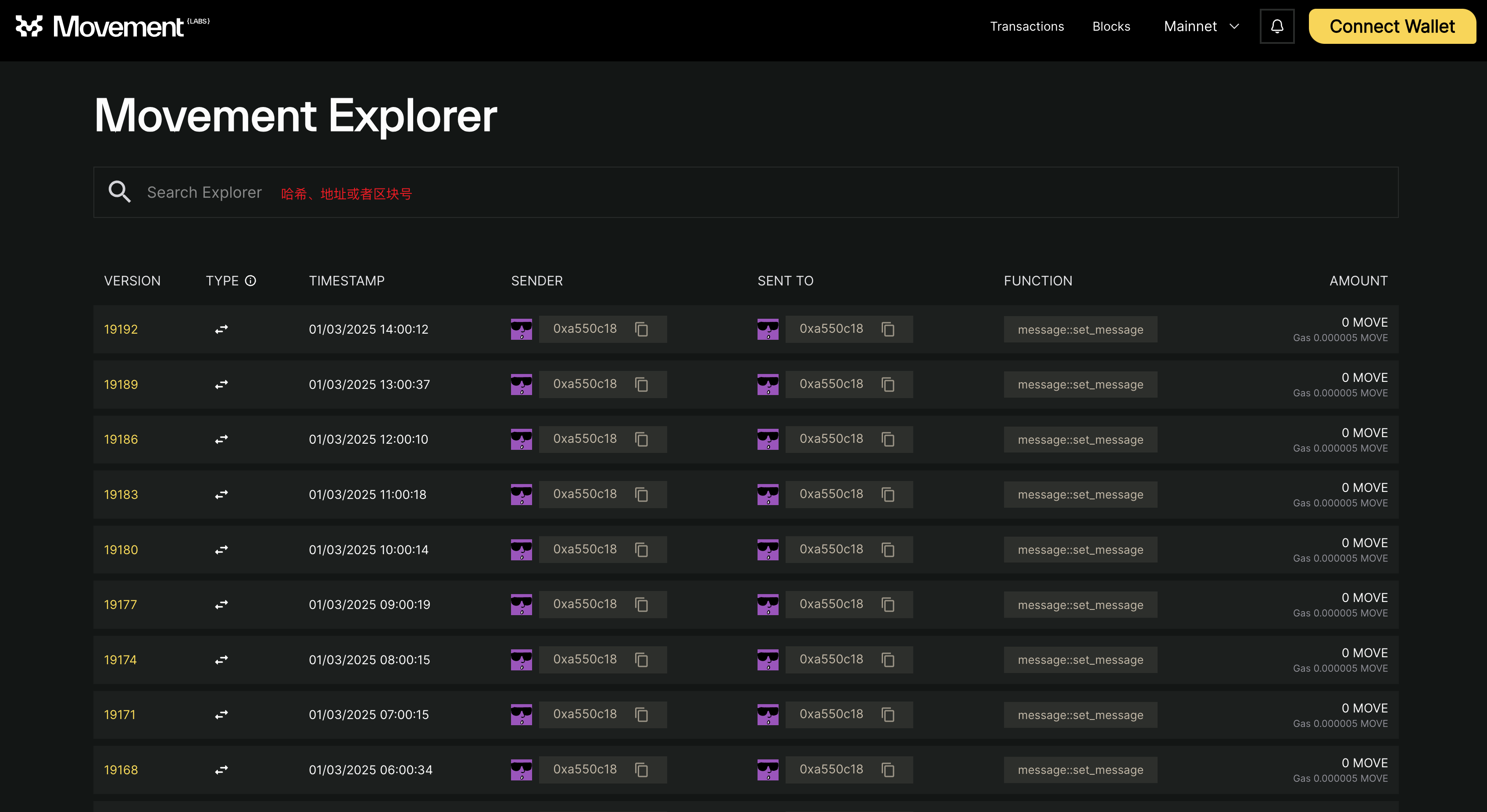1487x812 pixels.
Task: Focus the Search Explorer input field
Action: [746, 192]
